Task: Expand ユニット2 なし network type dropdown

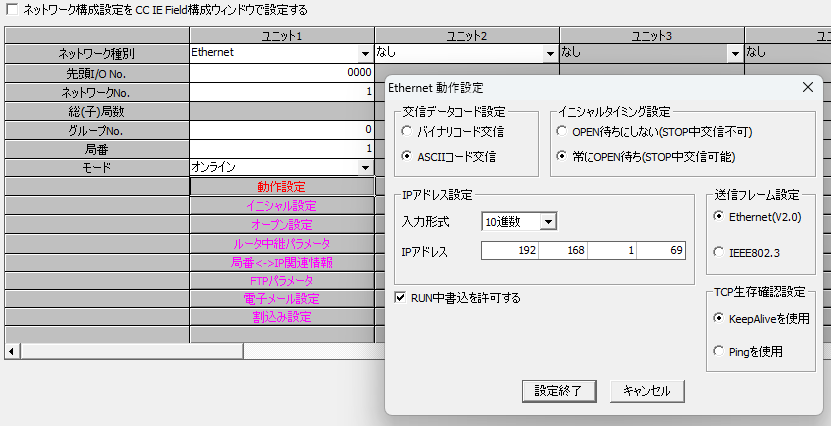Action: 550,53
